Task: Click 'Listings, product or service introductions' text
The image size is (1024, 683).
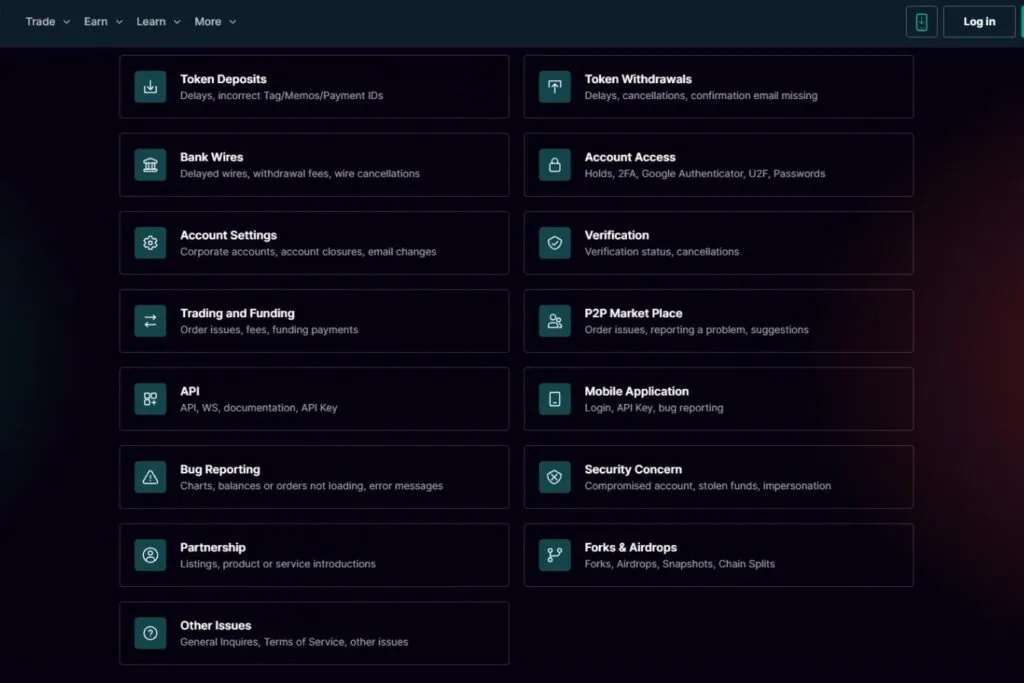Action: point(278,564)
